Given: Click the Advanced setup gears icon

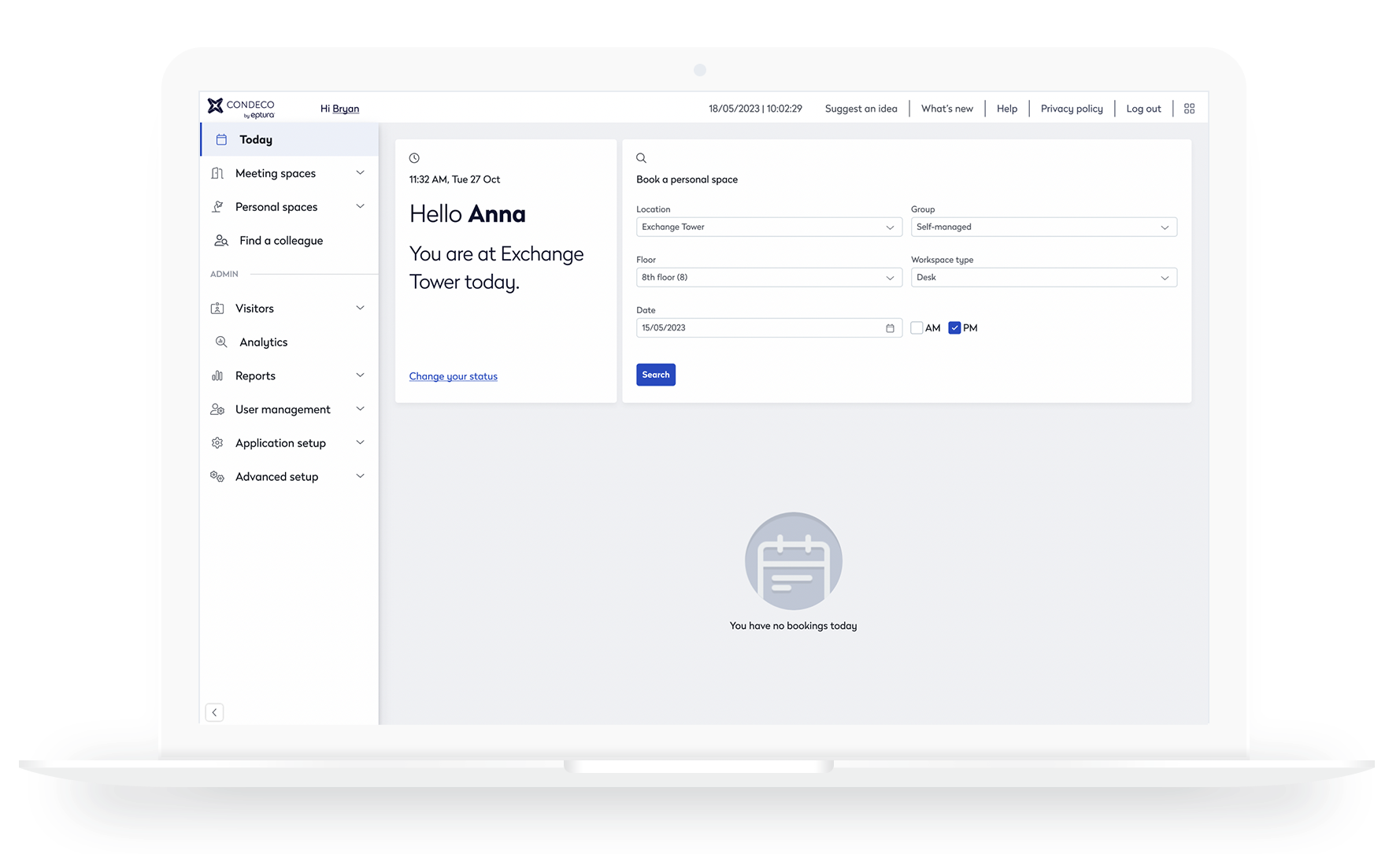Looking at the screenshot, I should click(217, 476).
